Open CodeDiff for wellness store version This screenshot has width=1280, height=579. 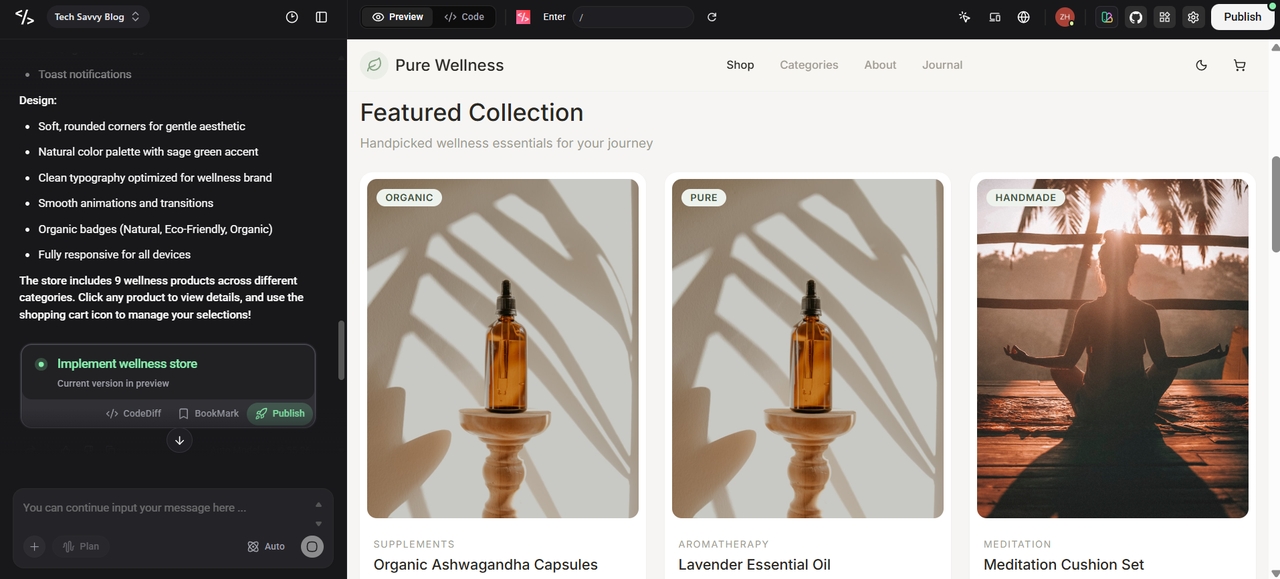[x=134, y=413]
